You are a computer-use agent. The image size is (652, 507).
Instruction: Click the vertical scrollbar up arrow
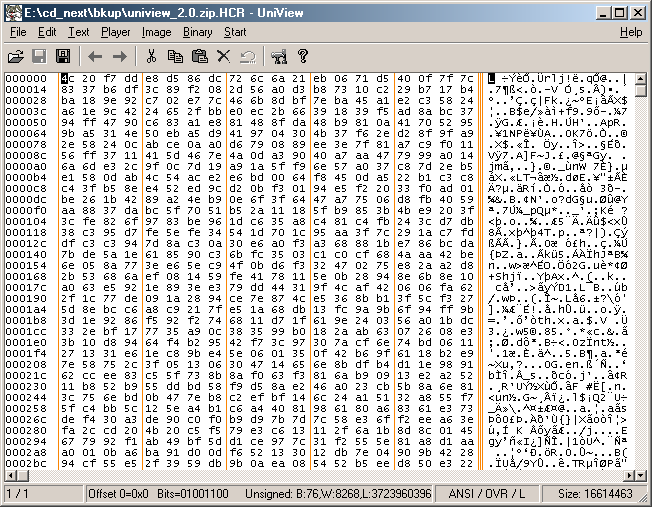pyautogui.click(x=641, y=78)
